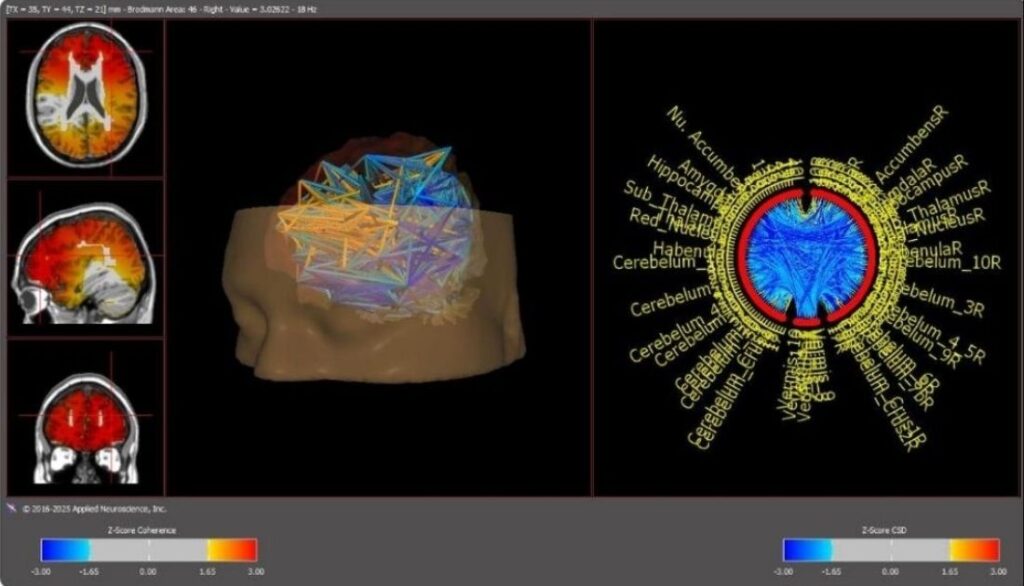Click the Applied Neuroscience logo icon
The width and height of the screenshot is (1024, 586).
(11, 508)
